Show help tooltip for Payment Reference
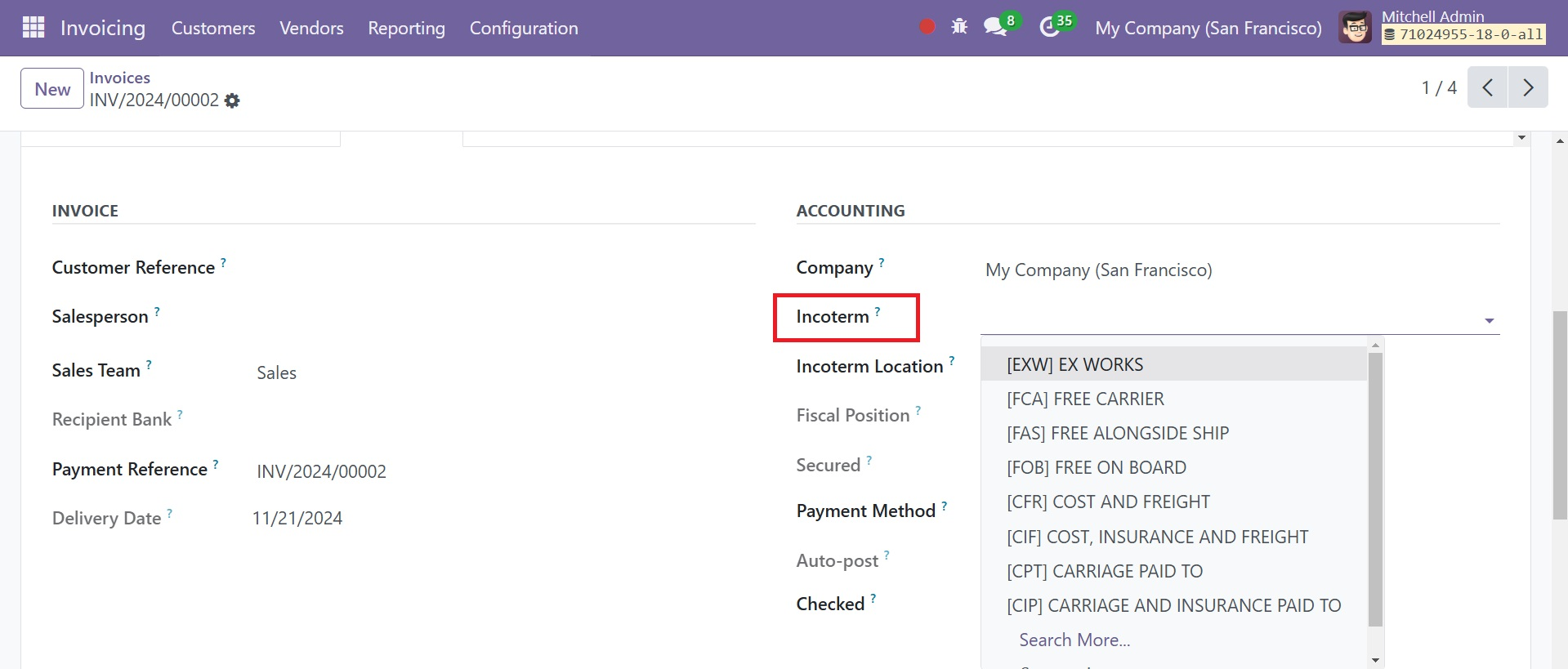This screenshot has width=1568, height=669. 216,464
